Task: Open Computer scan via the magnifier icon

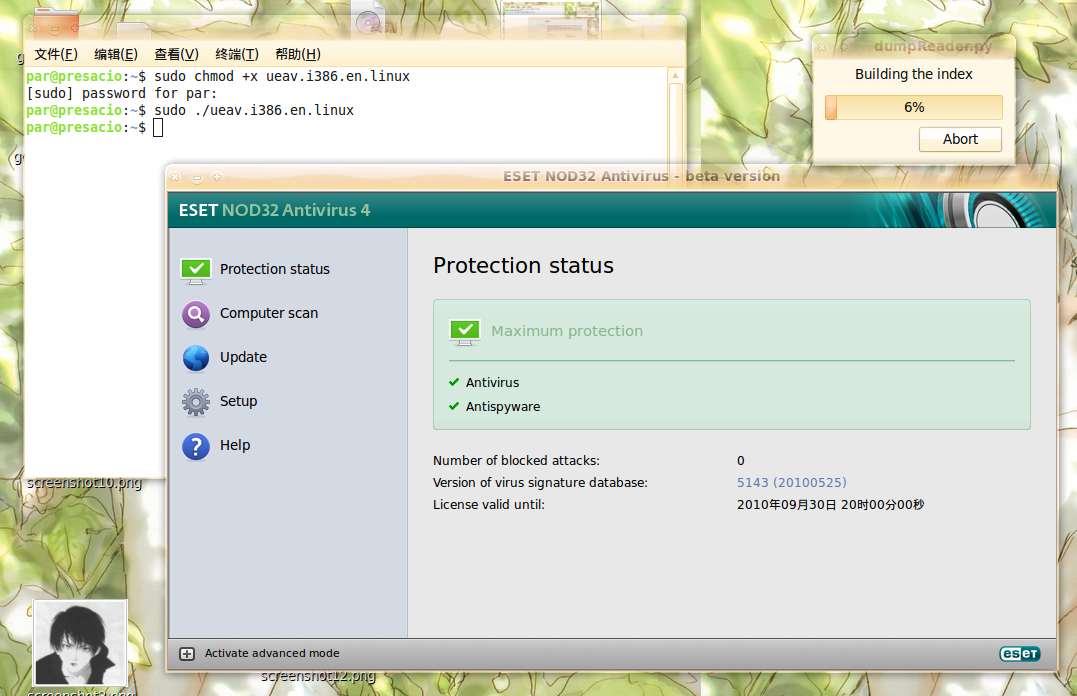Action: tap(196, 315)
